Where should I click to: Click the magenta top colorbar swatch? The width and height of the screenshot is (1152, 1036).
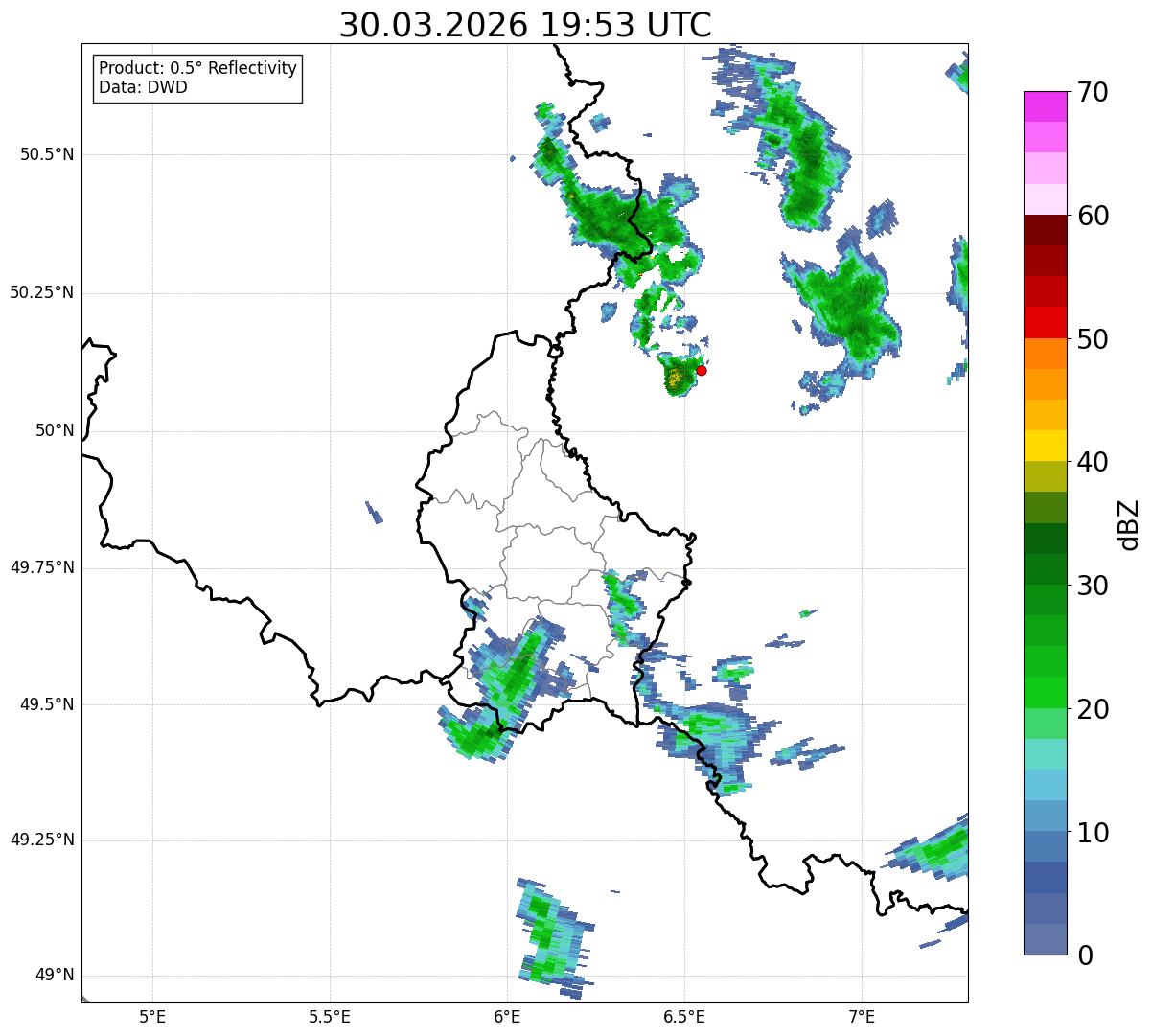[x=1045, y=106]
